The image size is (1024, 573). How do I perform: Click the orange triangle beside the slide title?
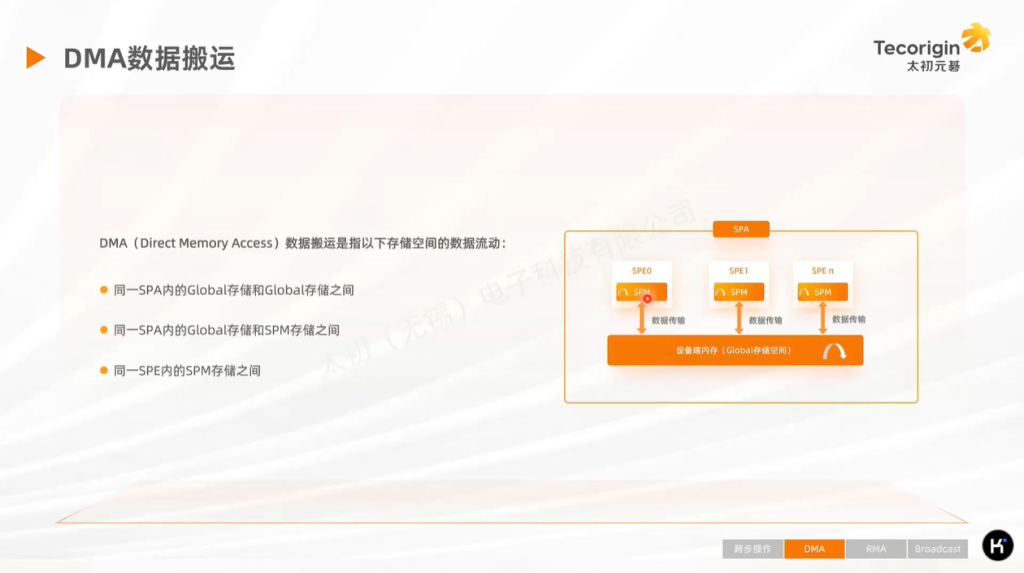click(x=36, y=58)
